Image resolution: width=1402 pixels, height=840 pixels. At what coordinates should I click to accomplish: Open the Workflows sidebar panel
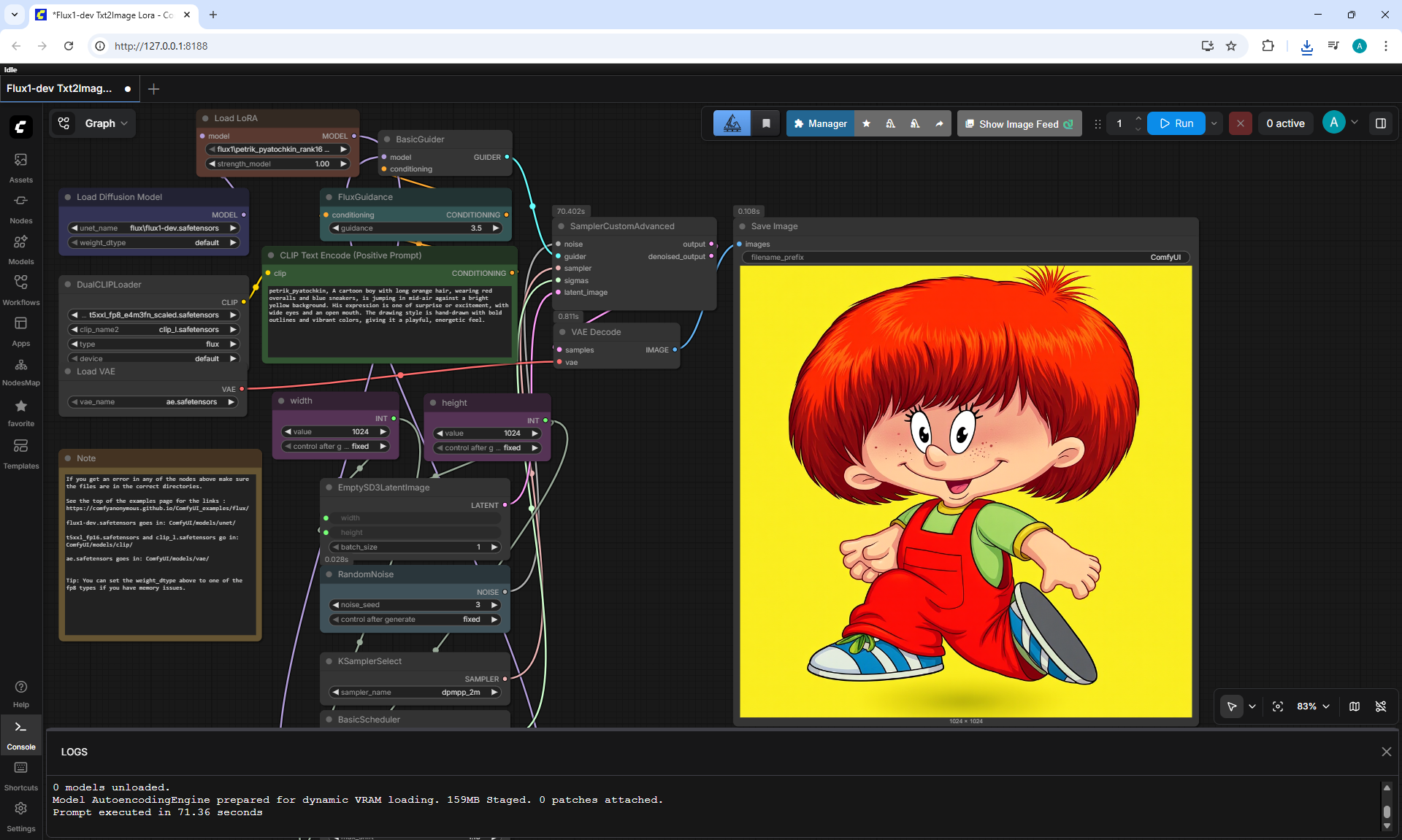click(x=20, y=290)
